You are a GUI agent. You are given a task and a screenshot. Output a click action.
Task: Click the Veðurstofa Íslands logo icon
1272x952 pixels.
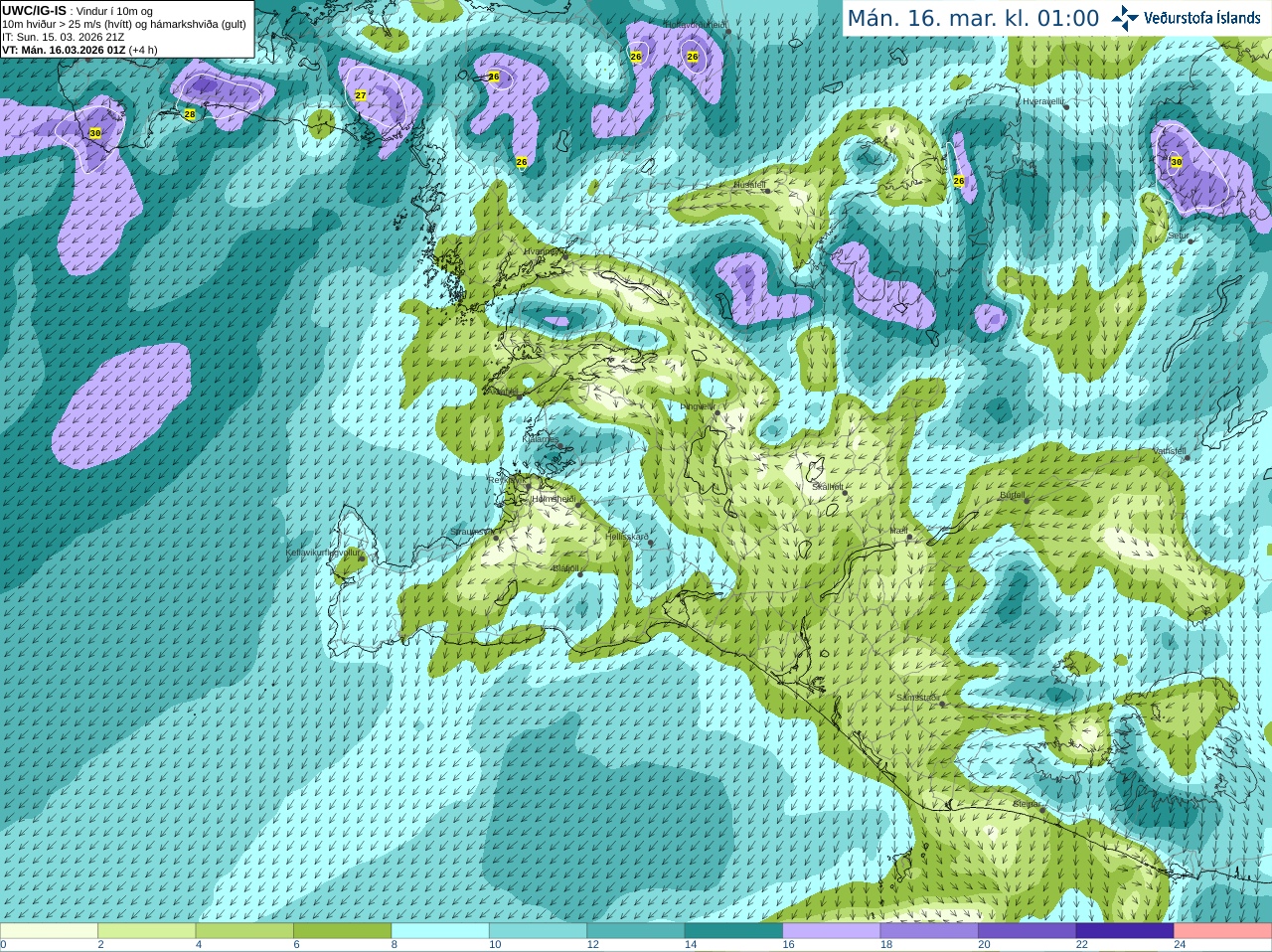pyautogui.click(x=1125, y=18)
